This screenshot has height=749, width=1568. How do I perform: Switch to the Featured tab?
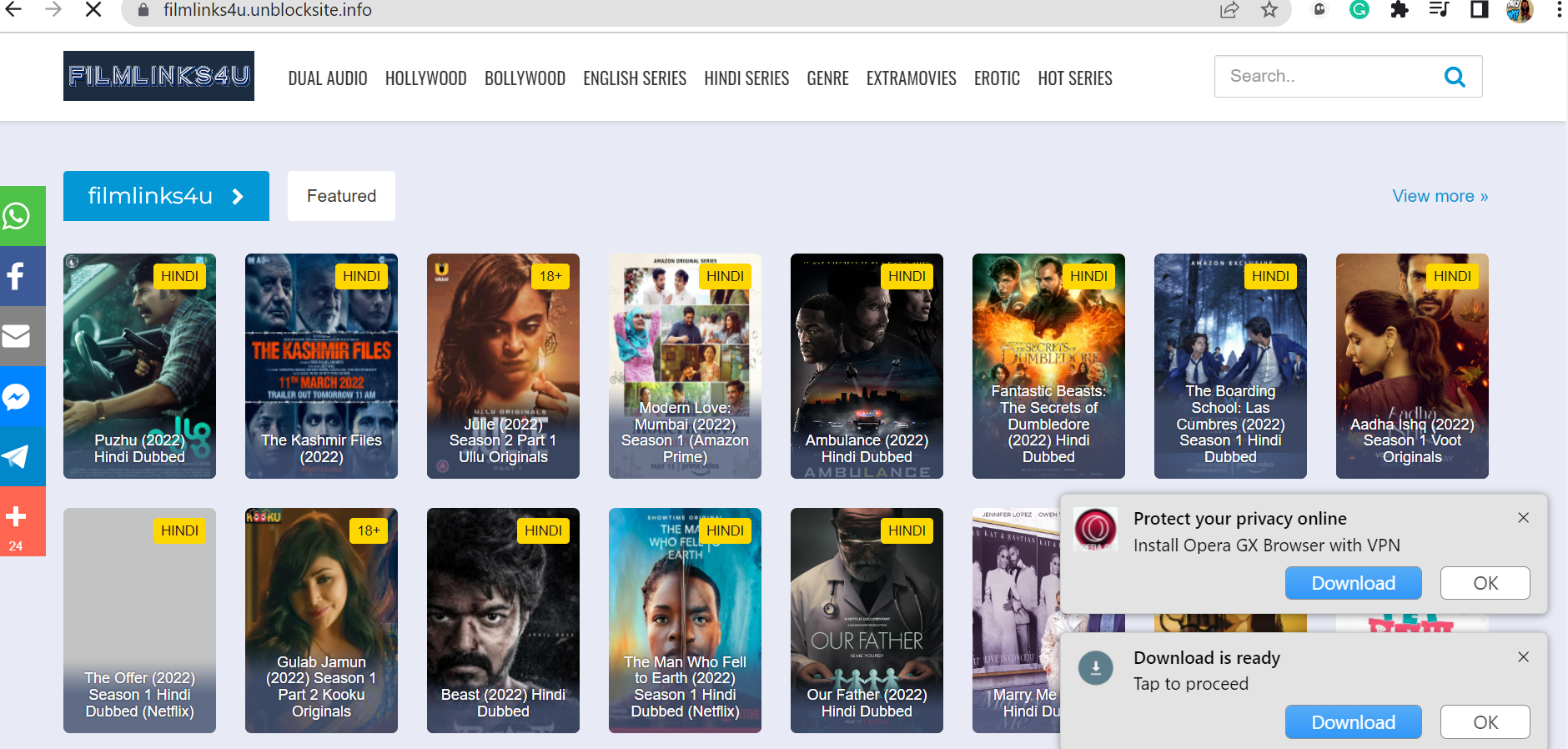click(341, 196)
